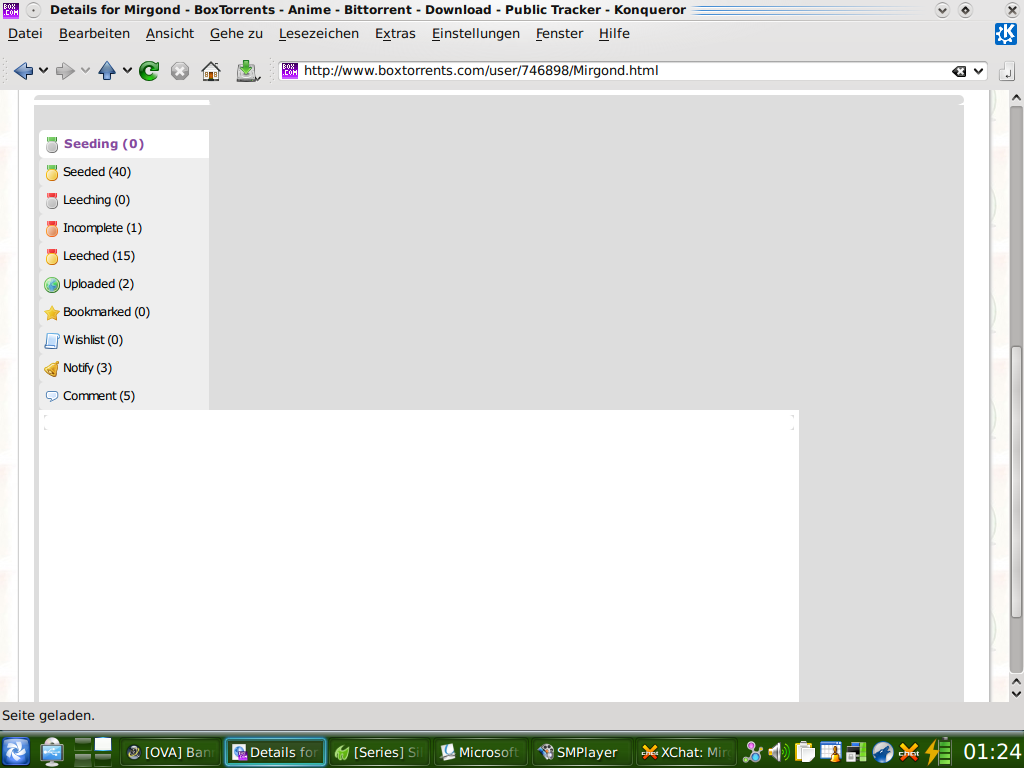Clear the address bar with the erase icon
The image size is (1024, 768).
tap(959, 71)
